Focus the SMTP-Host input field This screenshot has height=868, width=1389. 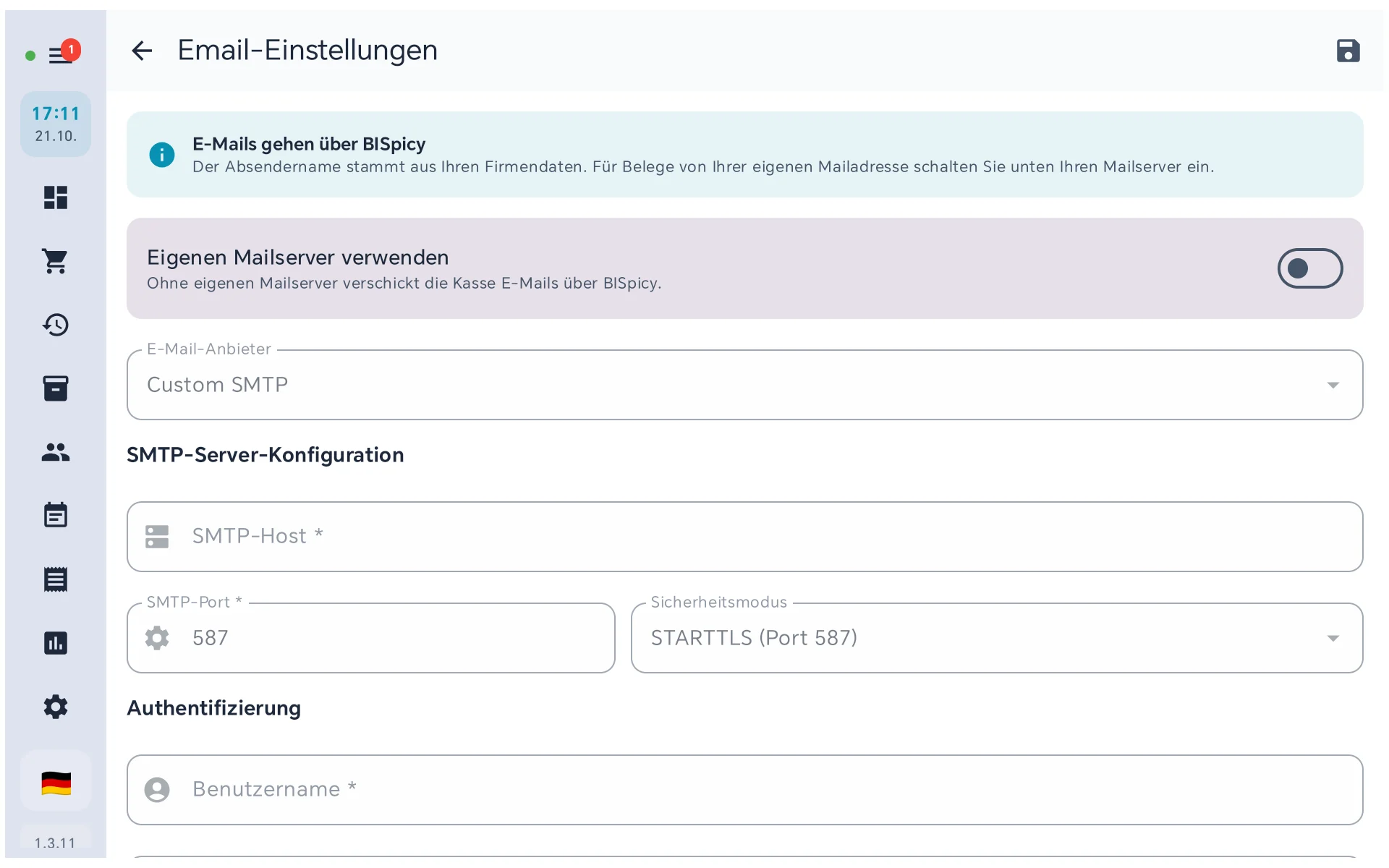(x=744, y=537)
